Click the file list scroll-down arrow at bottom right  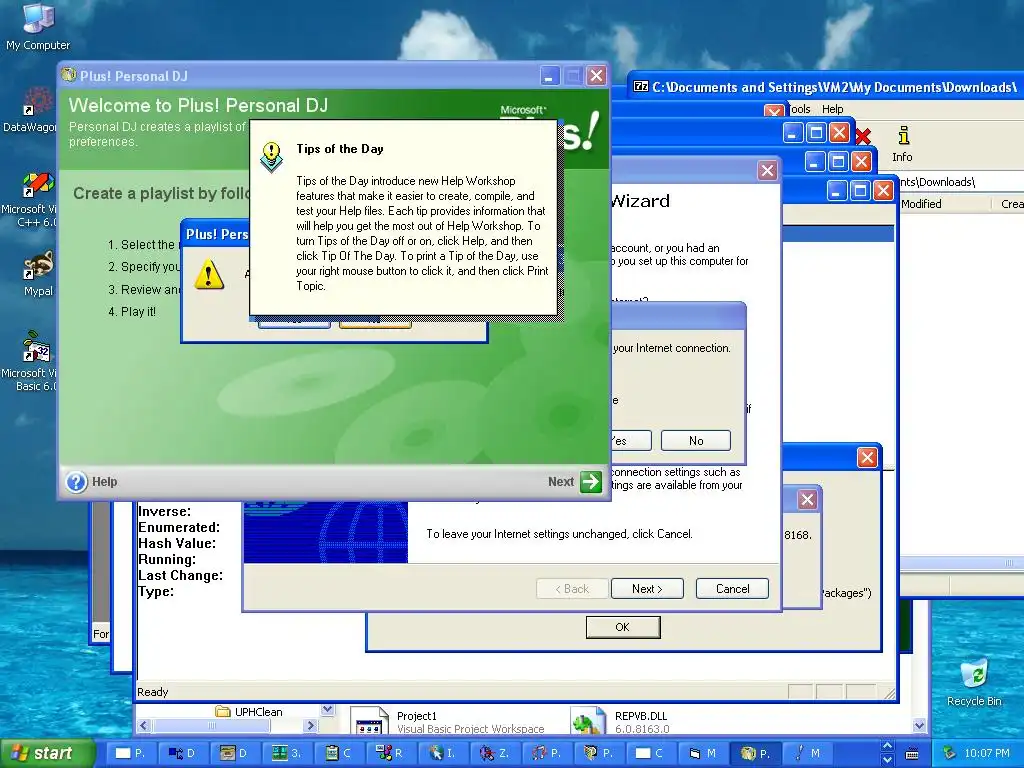tap(920, 725)
